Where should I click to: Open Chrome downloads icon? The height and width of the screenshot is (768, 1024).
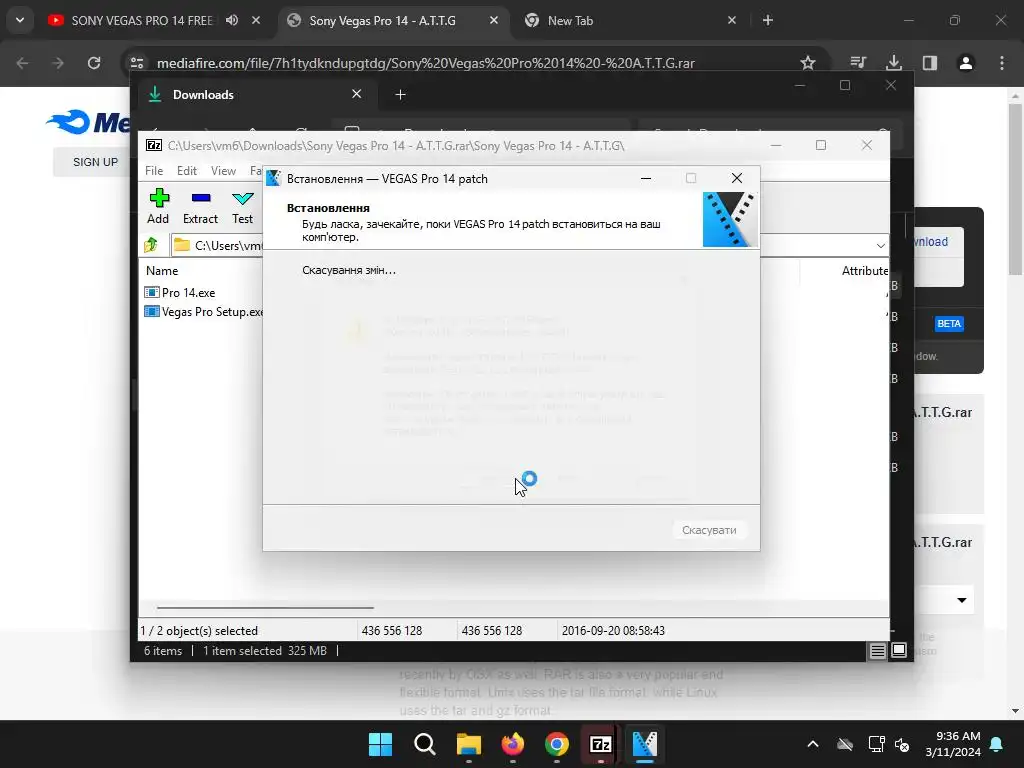point(894,63)
